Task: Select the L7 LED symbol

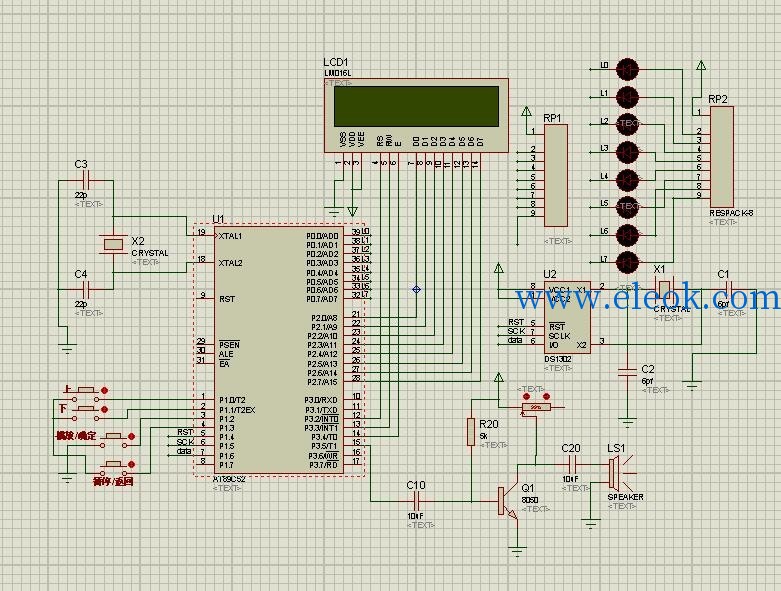Action: 628,262
